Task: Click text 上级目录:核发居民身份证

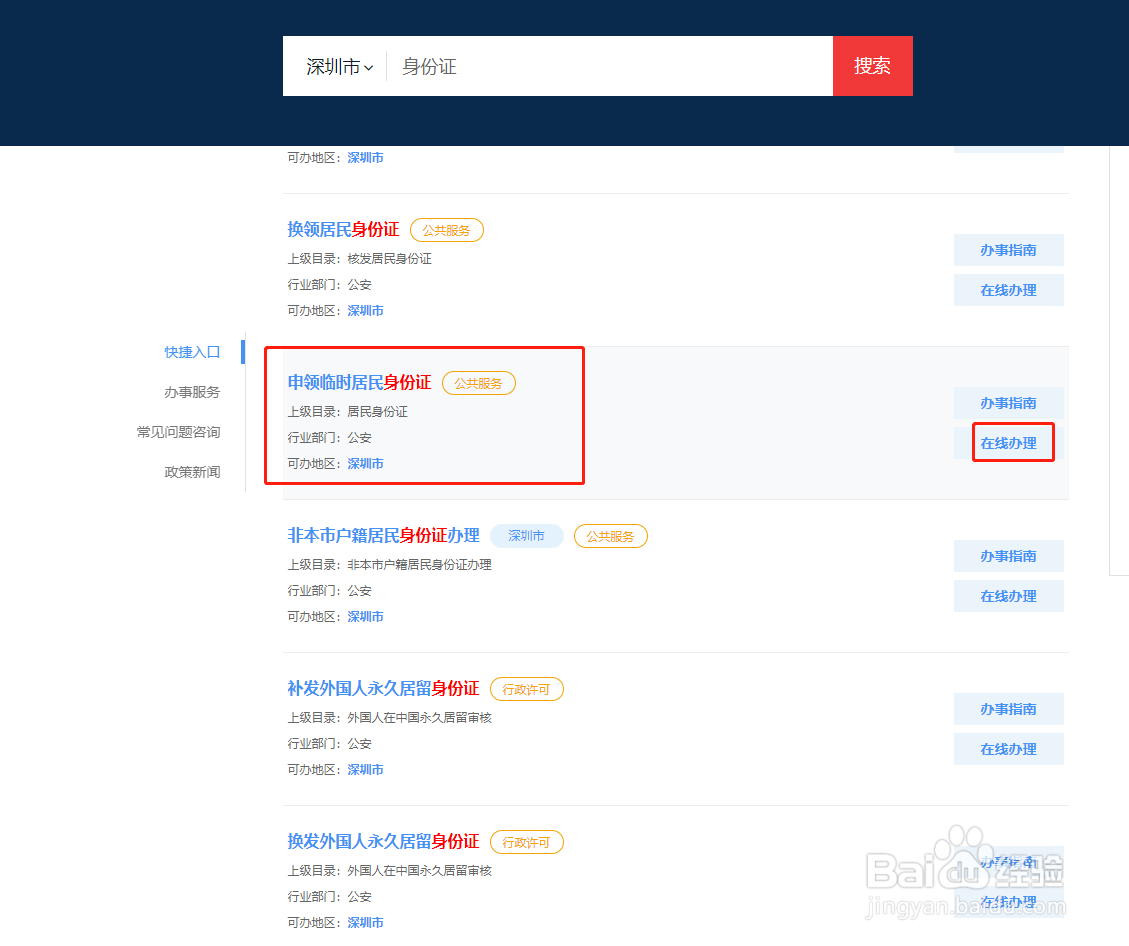Action: (x=360, y=258)
